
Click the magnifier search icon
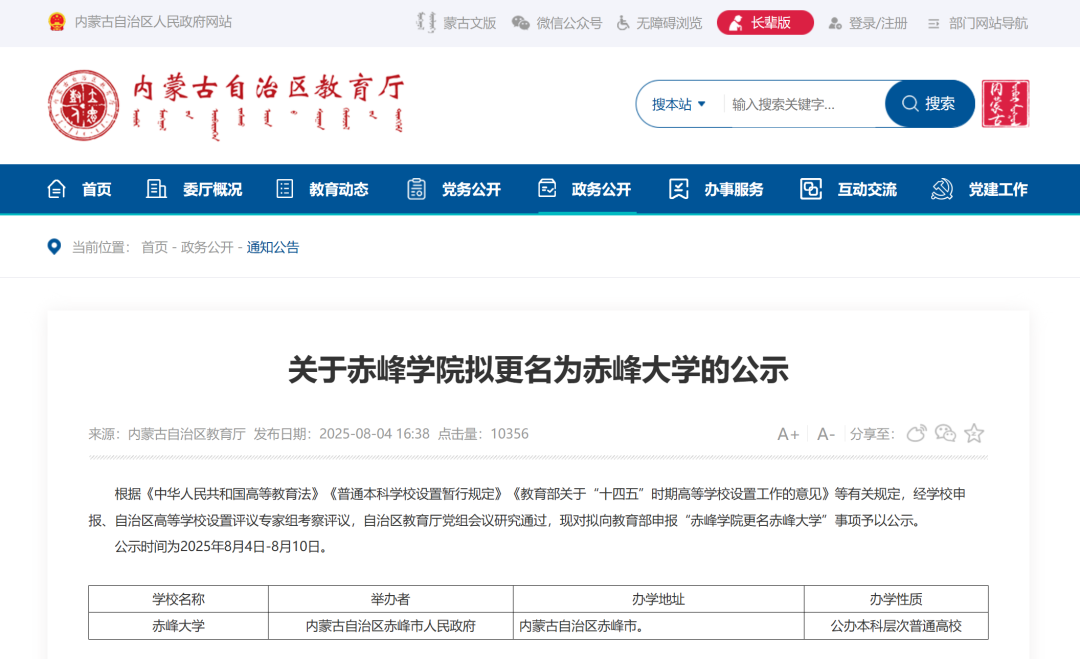(910, 103)
